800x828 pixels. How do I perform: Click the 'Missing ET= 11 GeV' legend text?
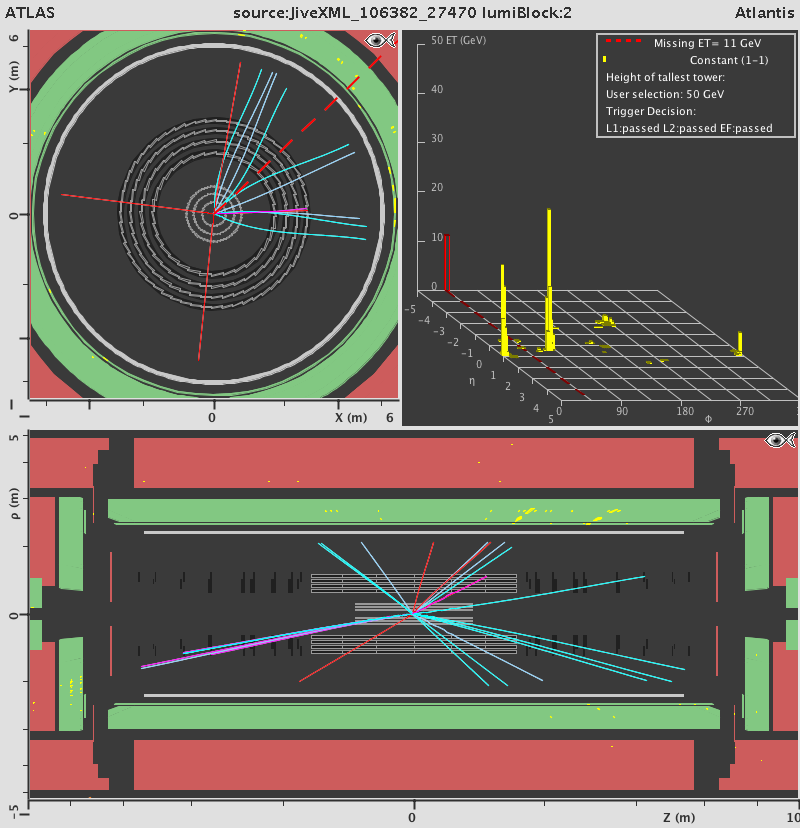(700, 44)
